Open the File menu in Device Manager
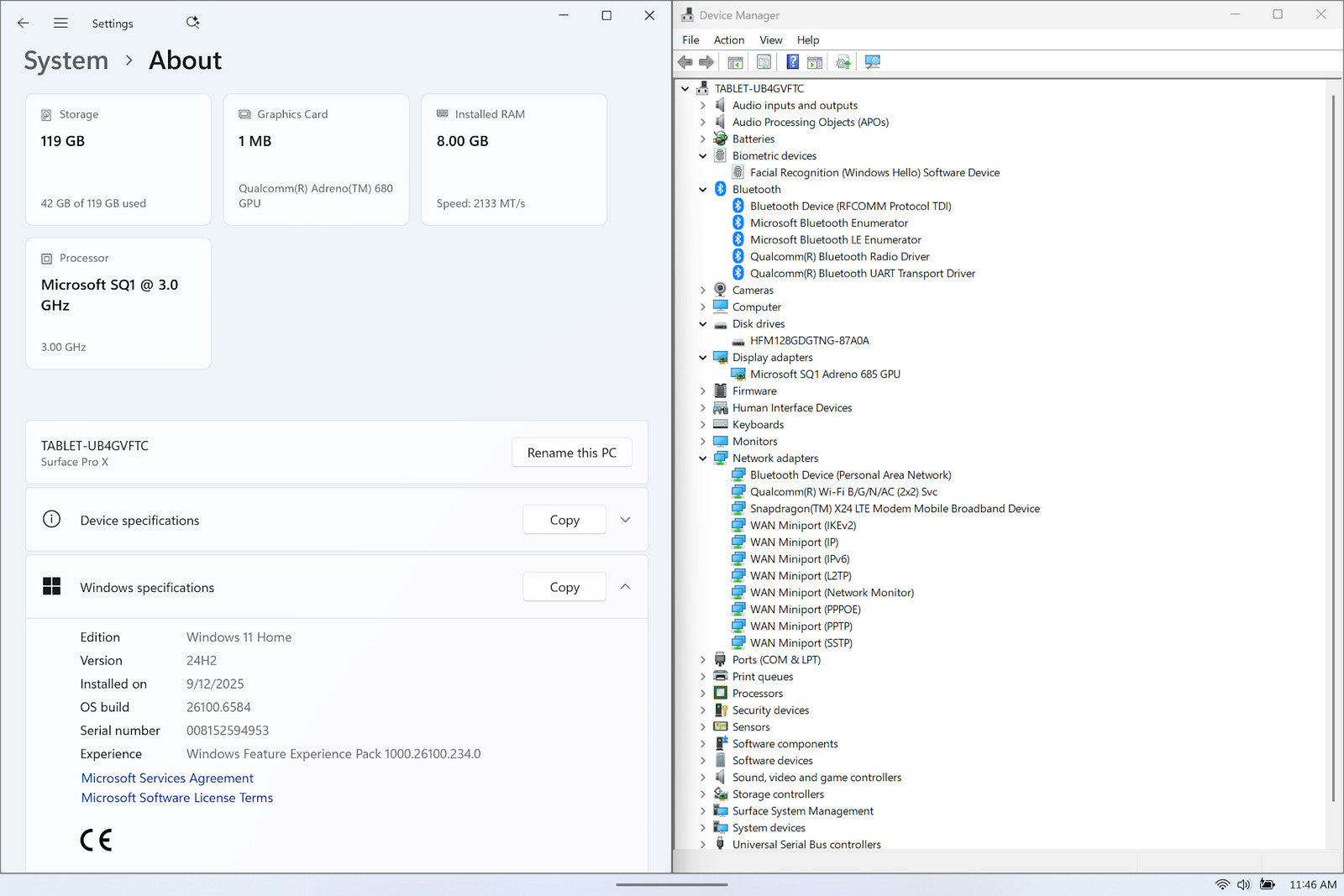This screenshot has height=896, width=1344. click(x=690, y=39)
